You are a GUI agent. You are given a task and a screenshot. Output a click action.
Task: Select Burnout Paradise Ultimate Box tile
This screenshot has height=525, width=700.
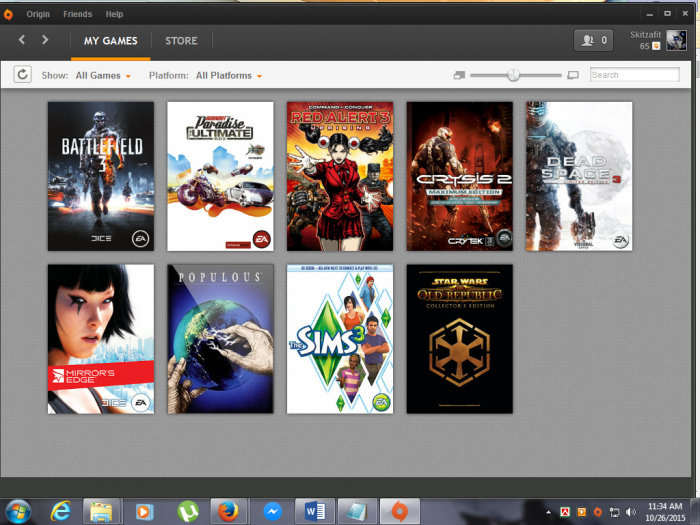221,176
